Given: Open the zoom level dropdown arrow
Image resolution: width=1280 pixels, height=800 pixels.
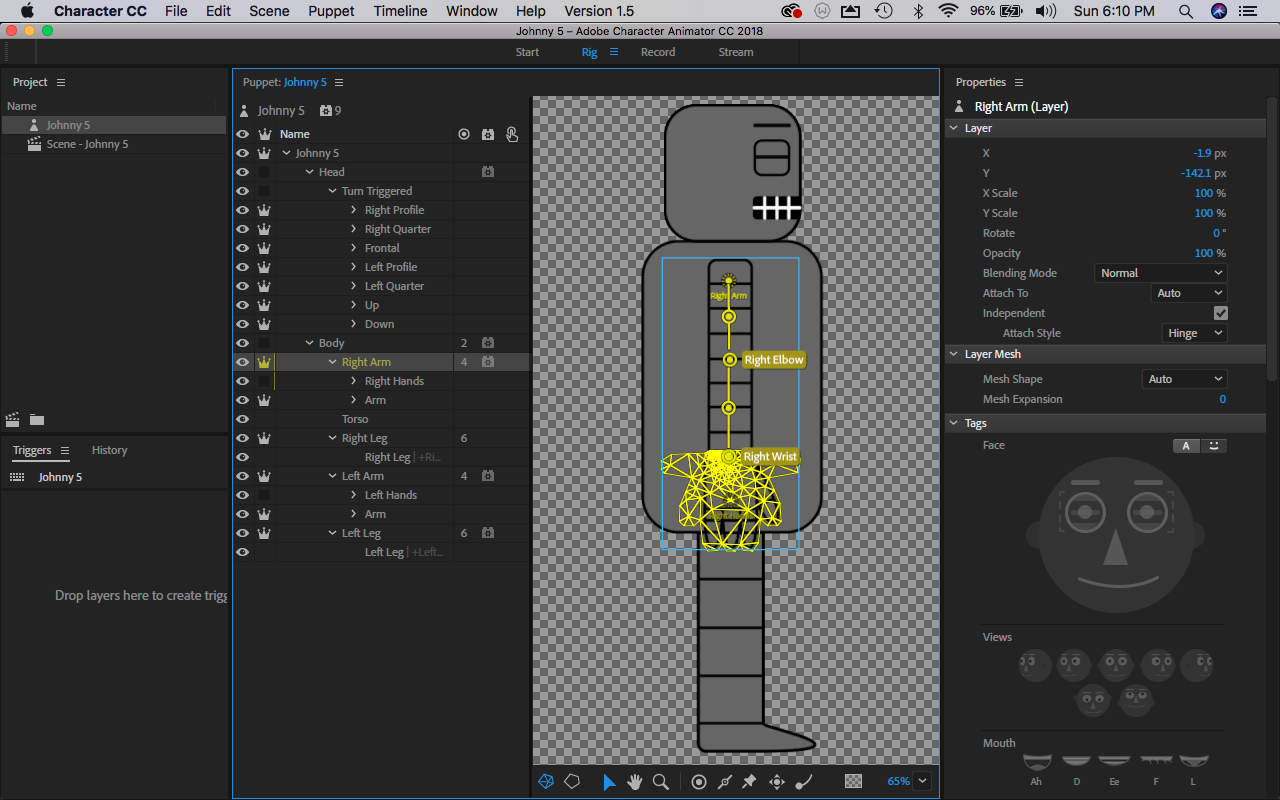Looking at the screenshot, I should tap(922, 781).
